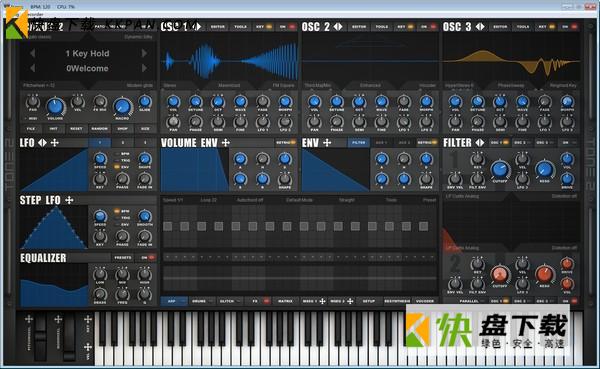Click OSC 3 Wave knob
This screenshot has height=369, width=600.
click(522, 101)
